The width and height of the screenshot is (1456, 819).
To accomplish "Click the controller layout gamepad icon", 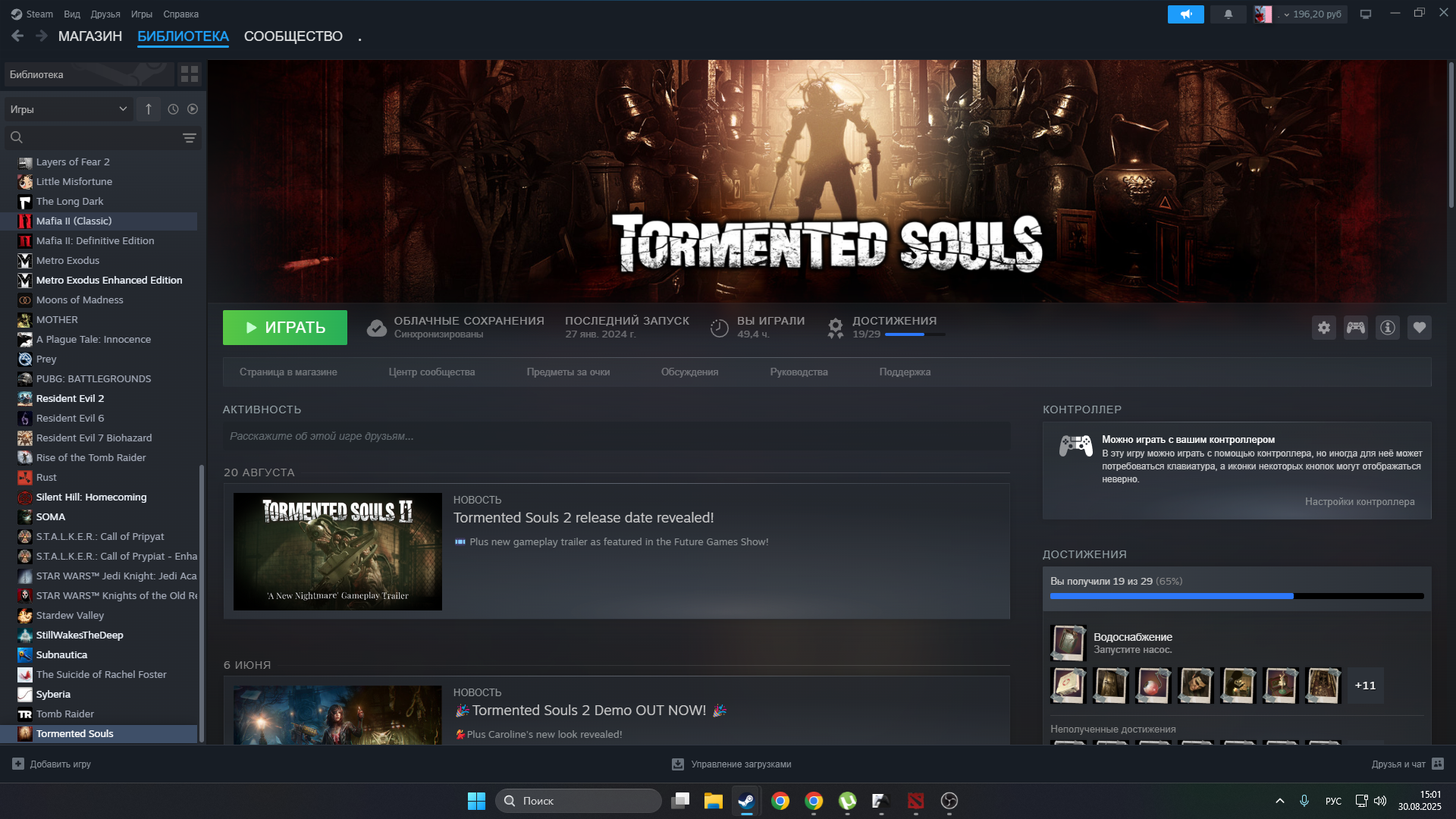I will point(1355,328).
